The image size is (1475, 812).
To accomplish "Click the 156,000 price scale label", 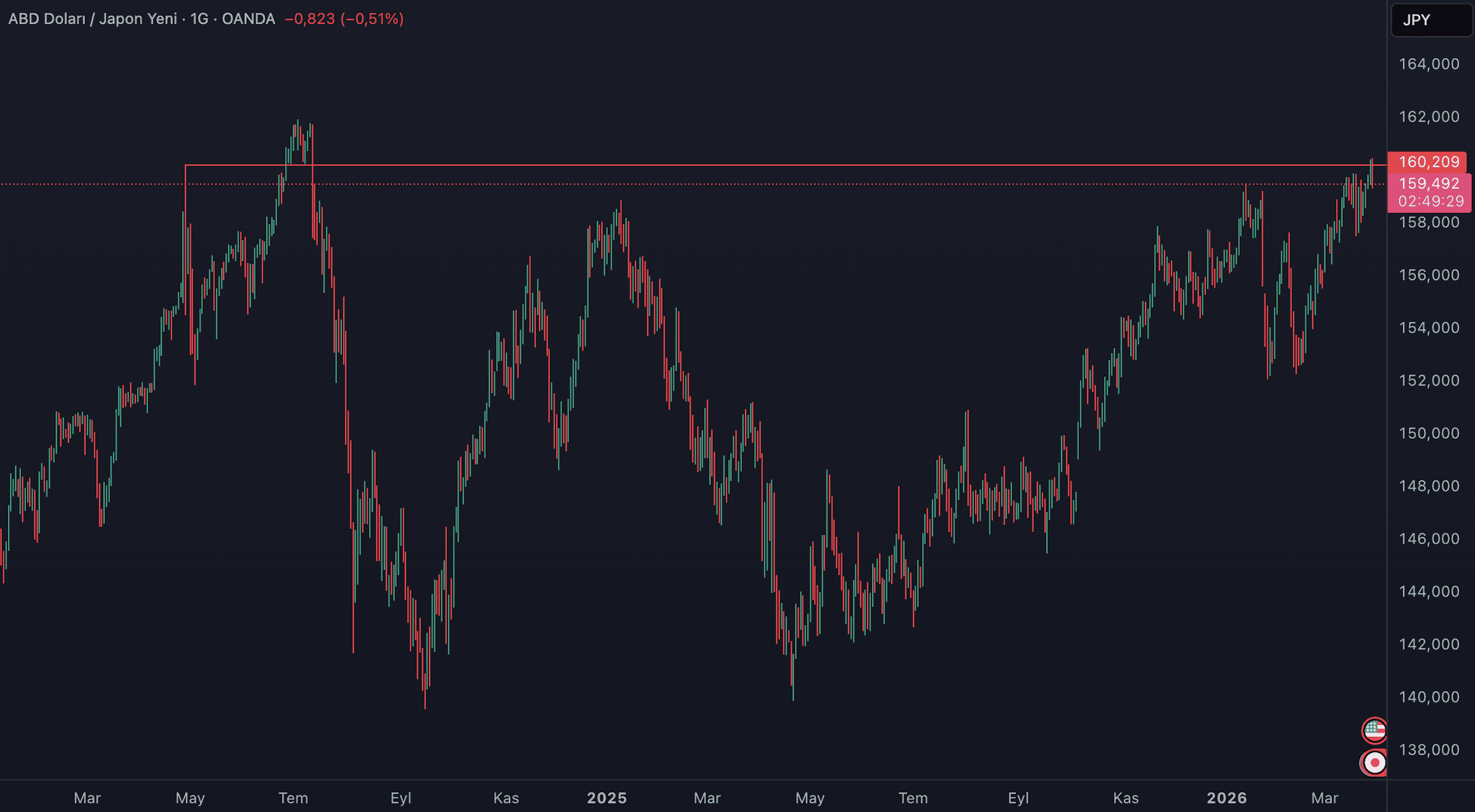I will (1429, 275).
